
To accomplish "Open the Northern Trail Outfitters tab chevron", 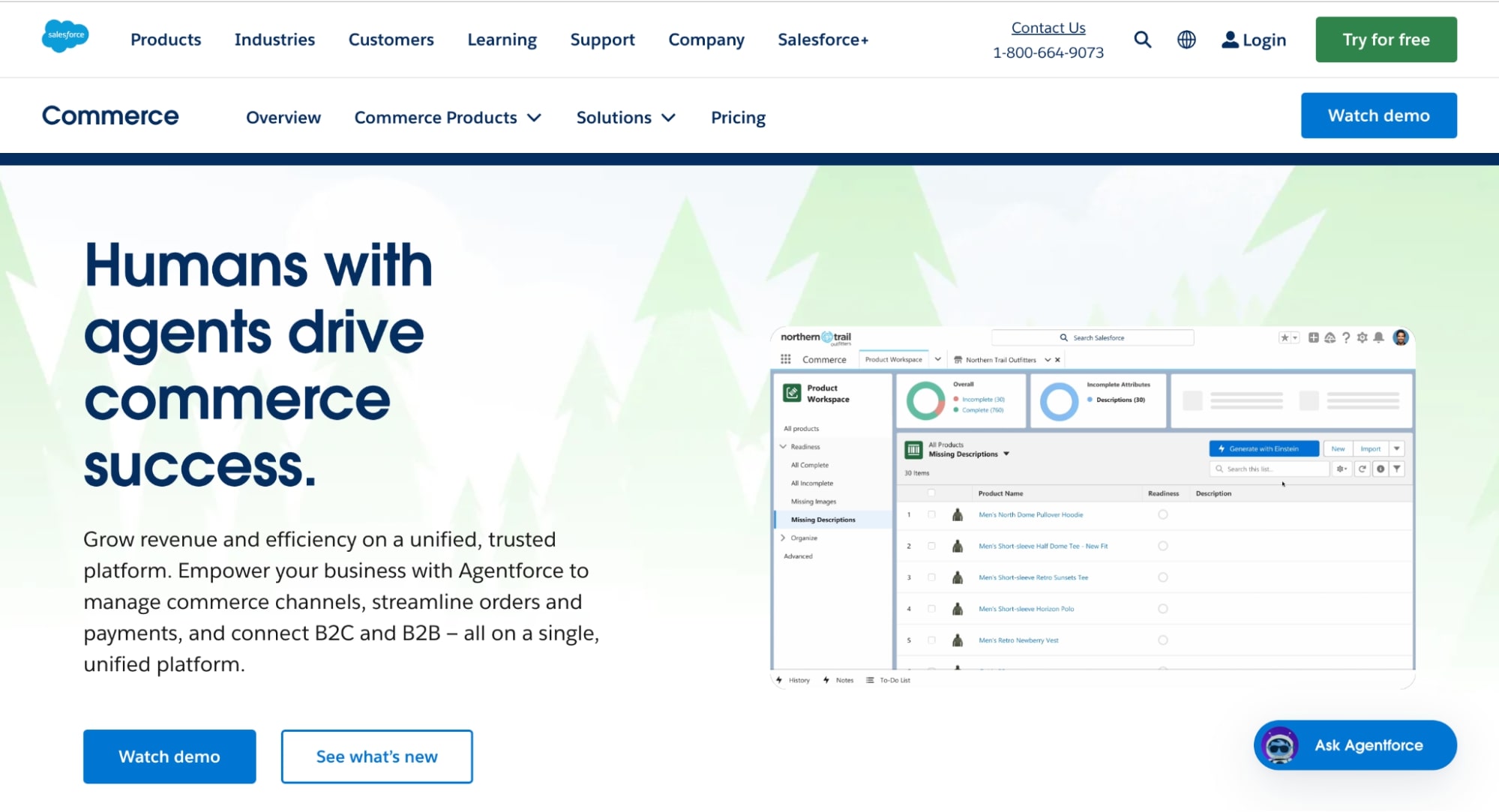I will tap(1048, 360).
